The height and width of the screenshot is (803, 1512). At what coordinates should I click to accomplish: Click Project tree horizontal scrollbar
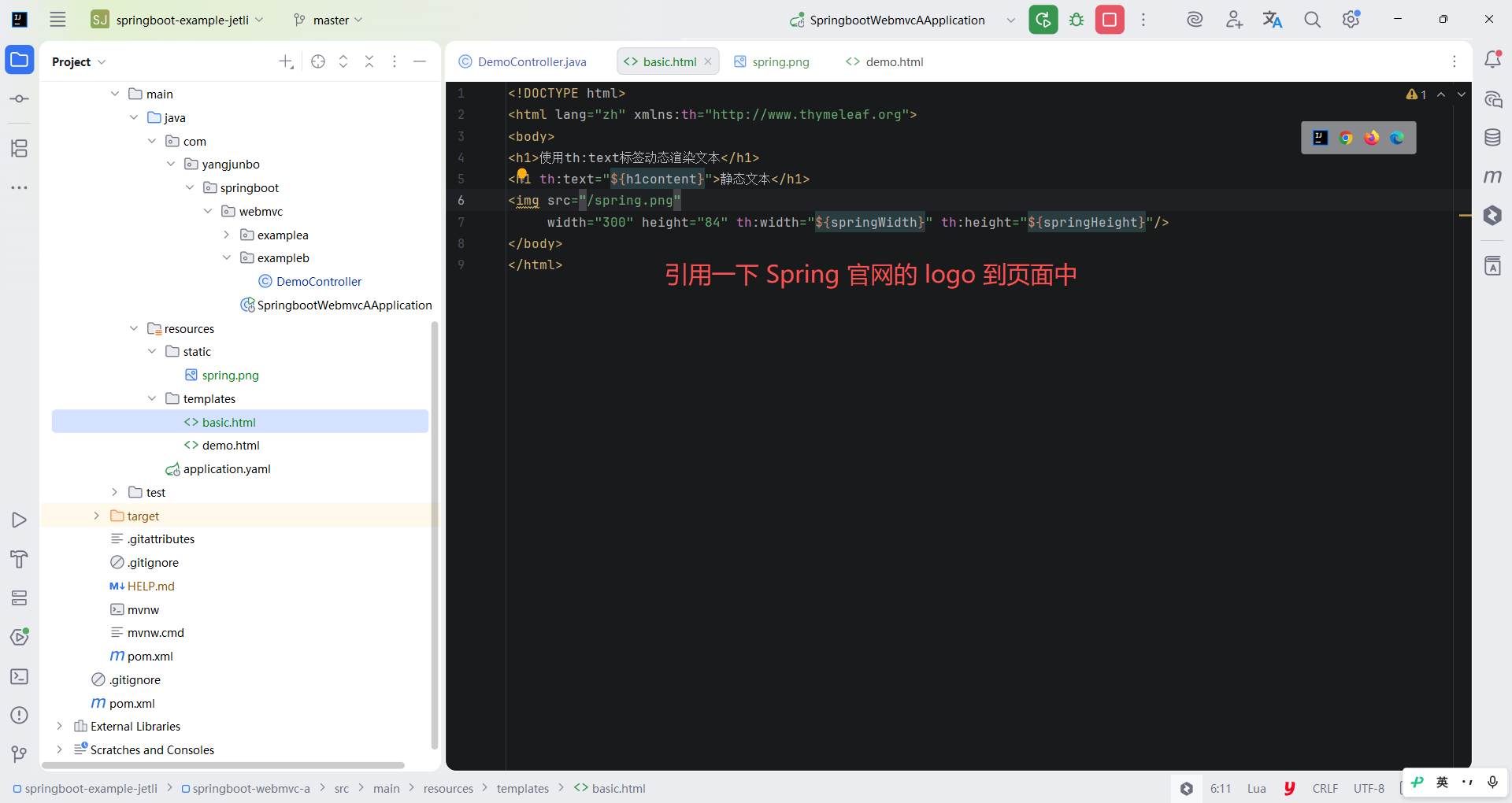click(224, 764)
